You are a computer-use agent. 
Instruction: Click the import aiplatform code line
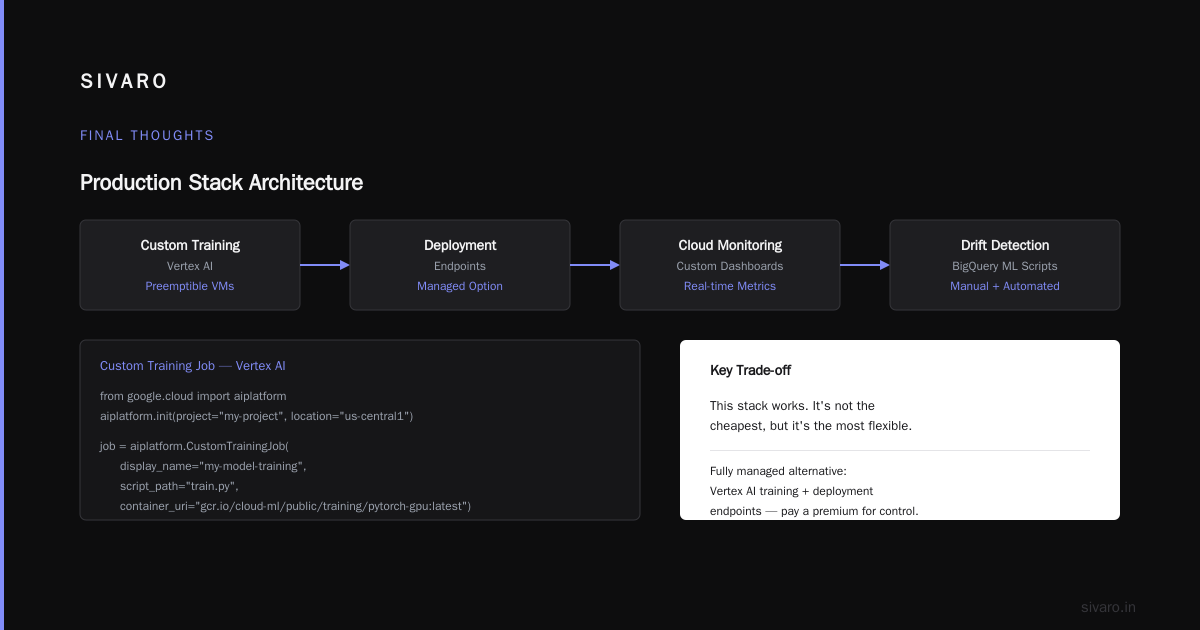coord(193,396)
